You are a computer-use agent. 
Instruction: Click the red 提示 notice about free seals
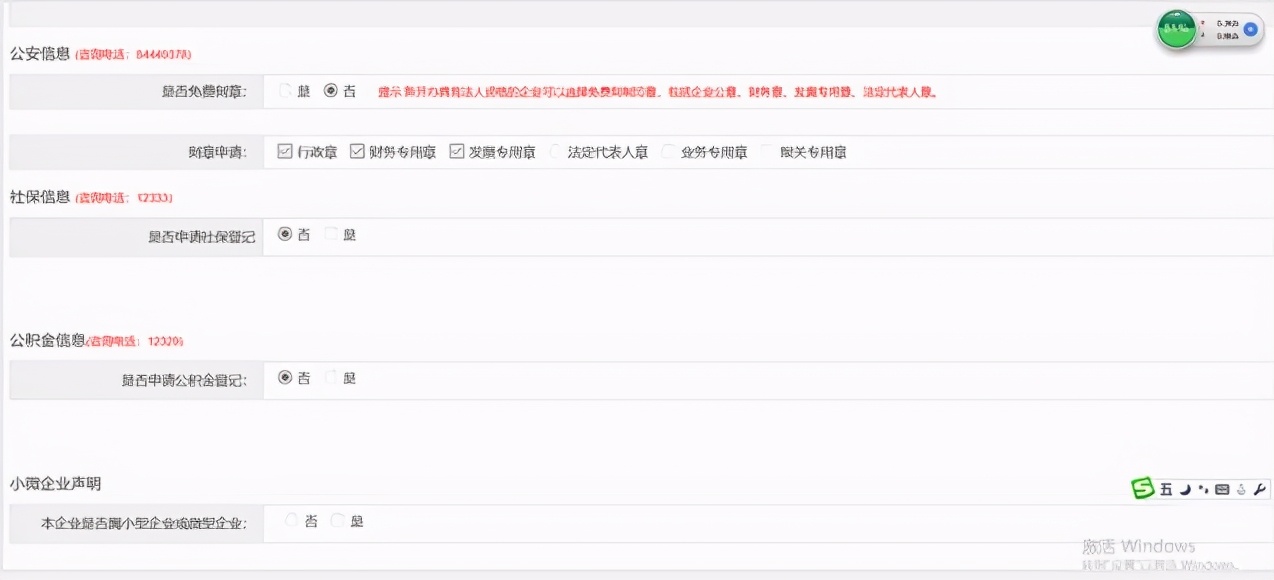tap(656, 92)
